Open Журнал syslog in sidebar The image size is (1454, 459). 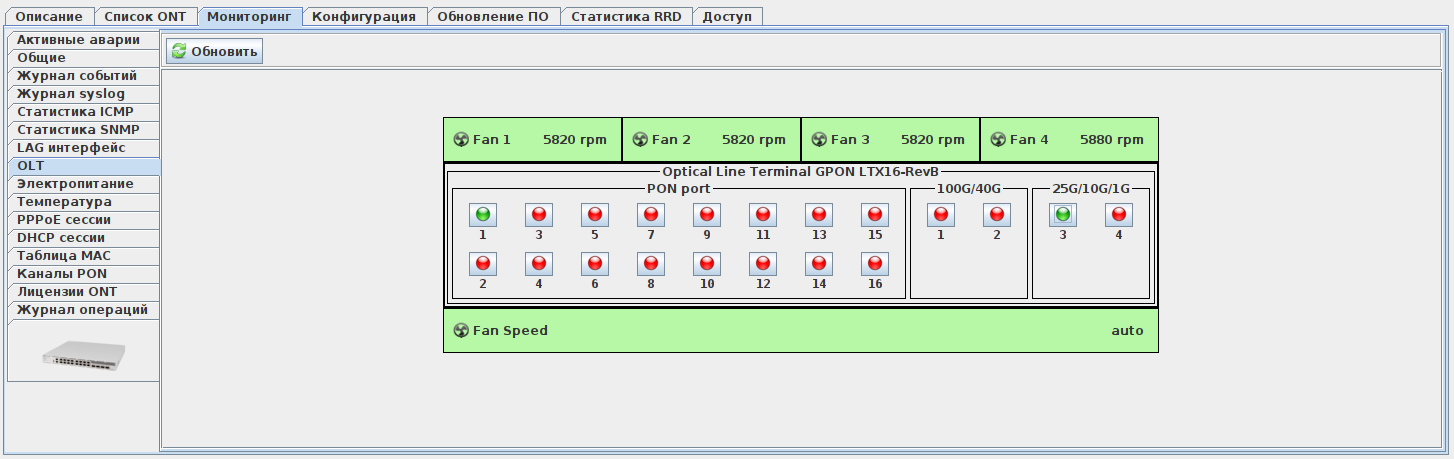click(x=83, y=94)
